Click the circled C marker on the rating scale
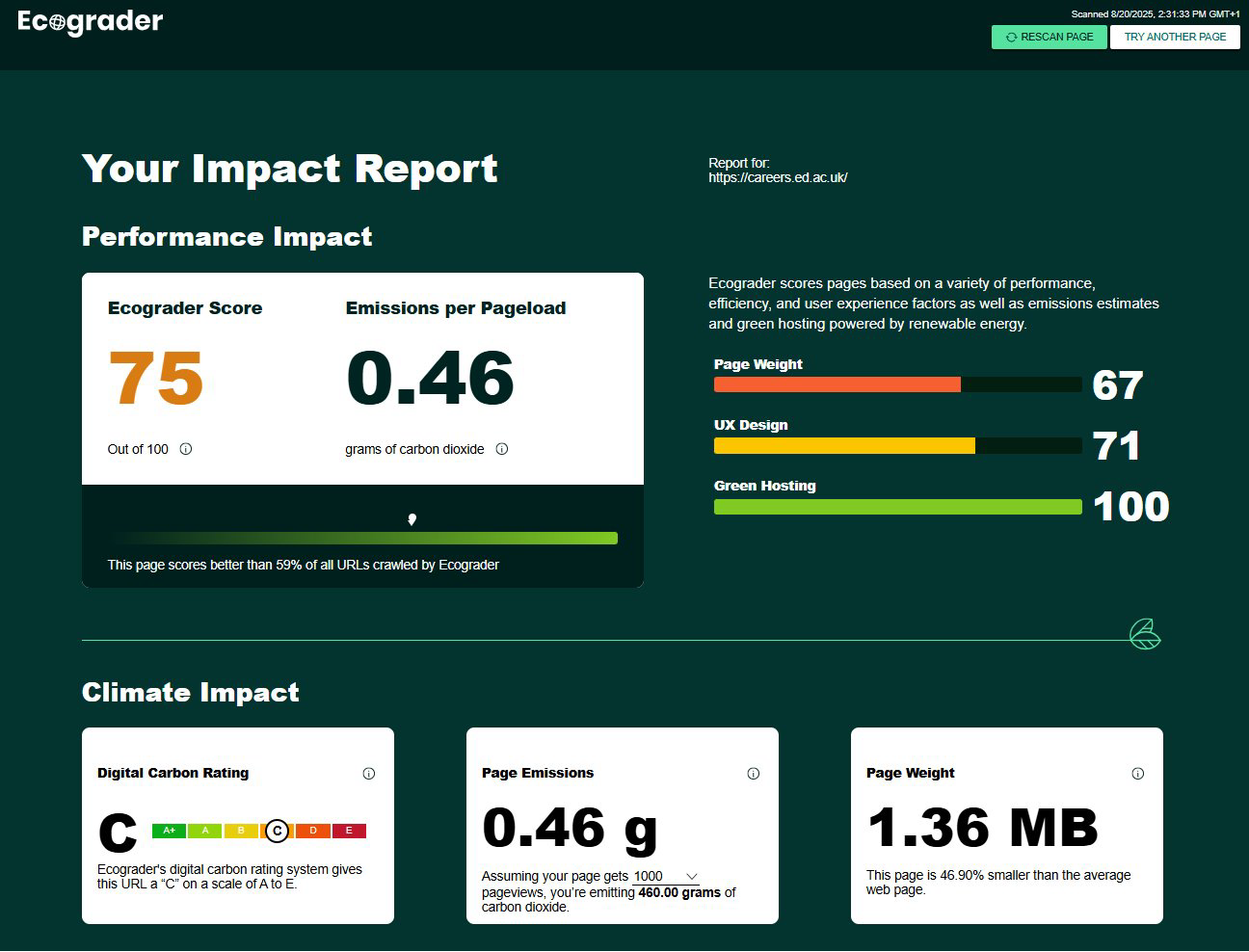1249x952 pixels. coord(277,831)
